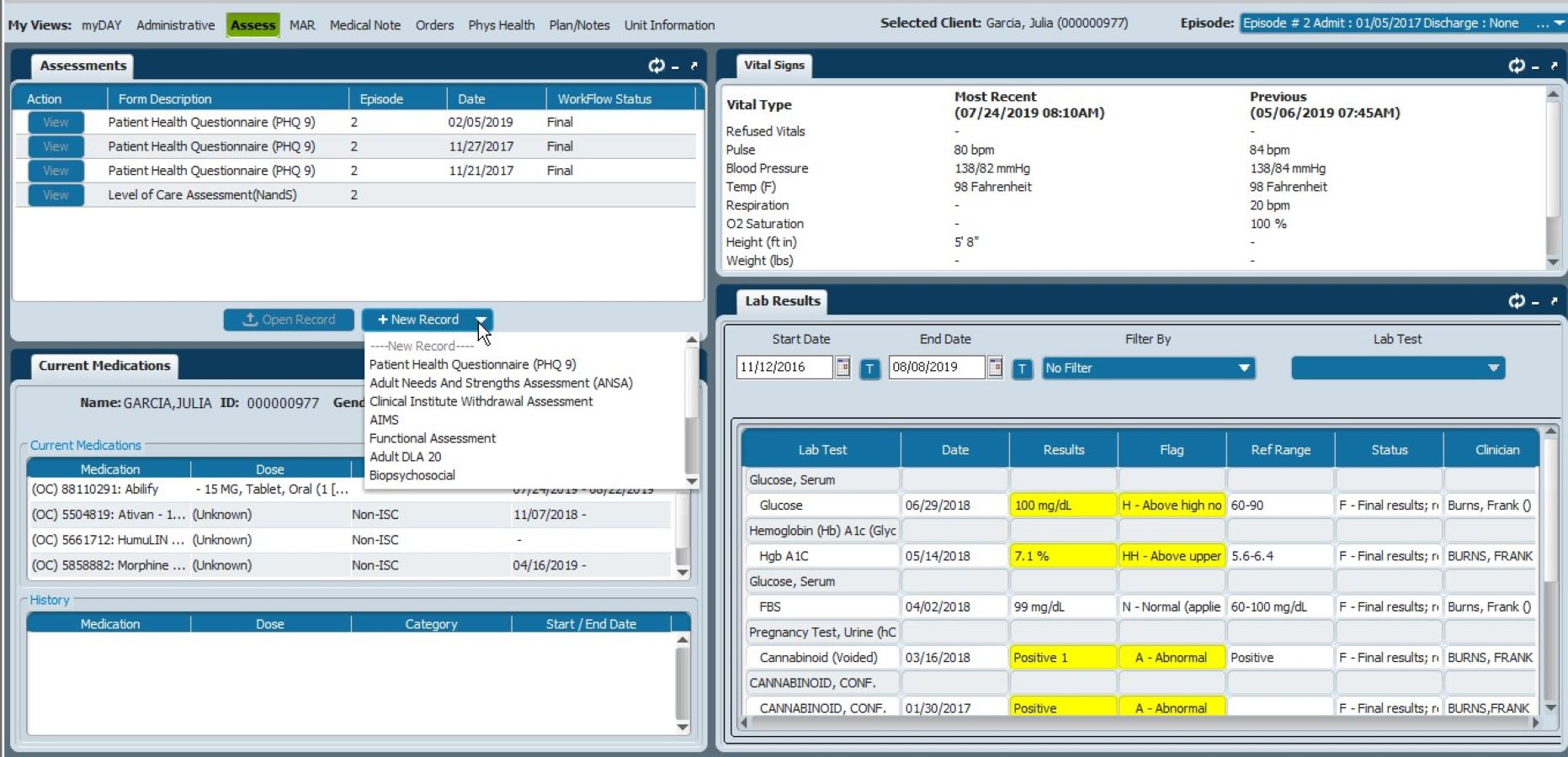The height and width of the screenshot is (757, 1568).
Task: Click the T button beside End Date
Action: (1022, 368)
